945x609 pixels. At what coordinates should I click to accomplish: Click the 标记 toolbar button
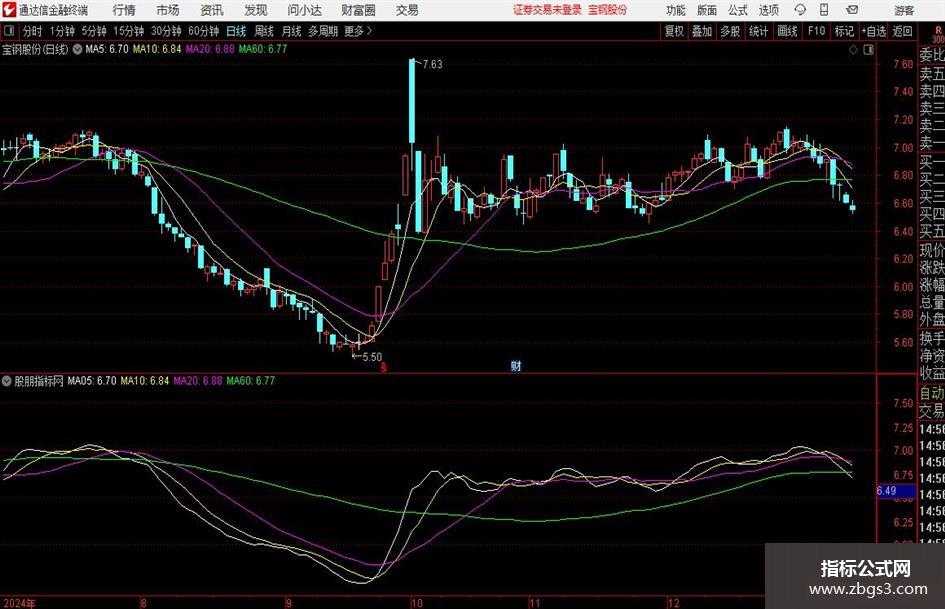click(x=844, y=31)
